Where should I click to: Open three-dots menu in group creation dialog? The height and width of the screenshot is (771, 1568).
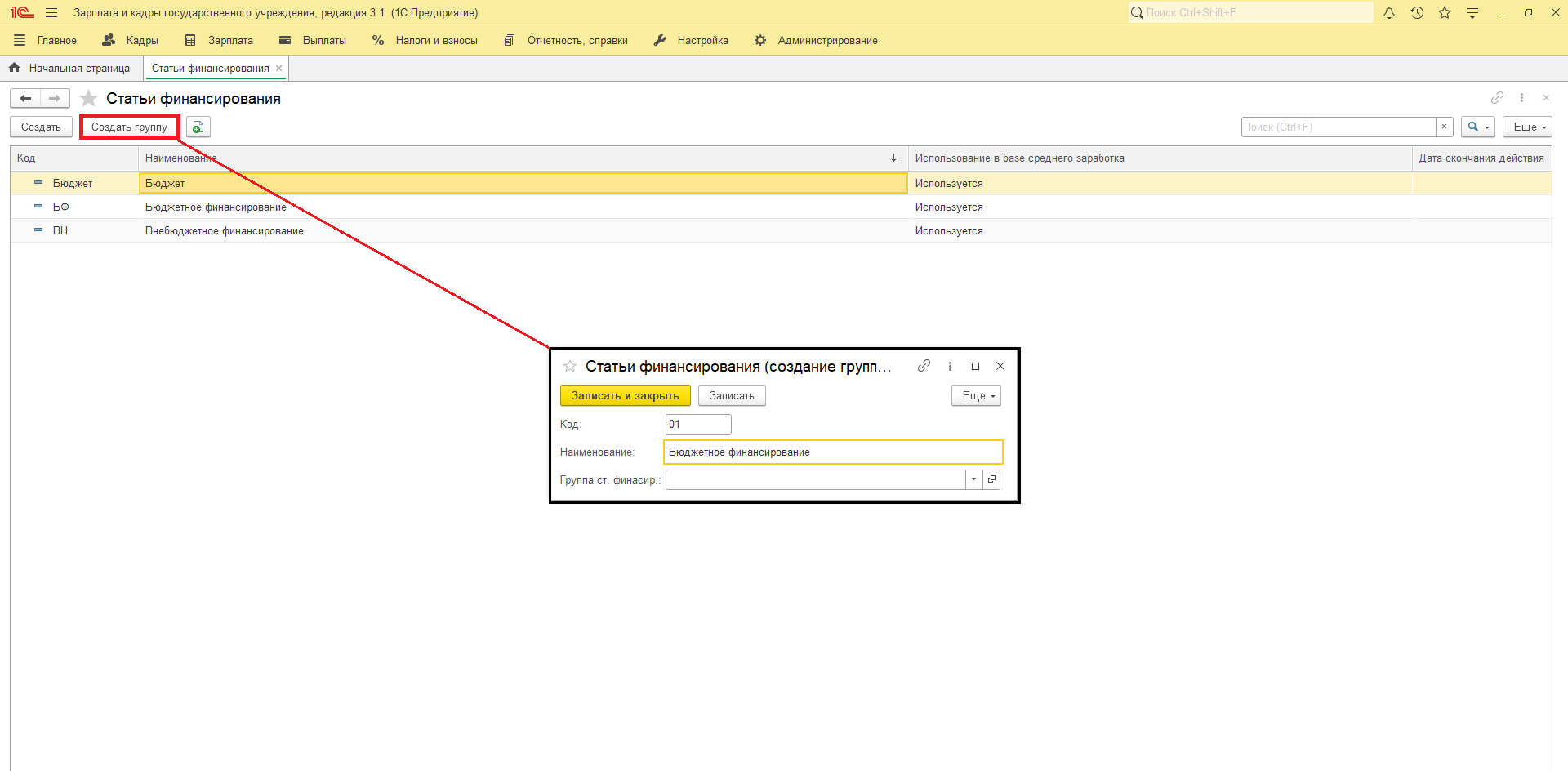click(950, 366)
